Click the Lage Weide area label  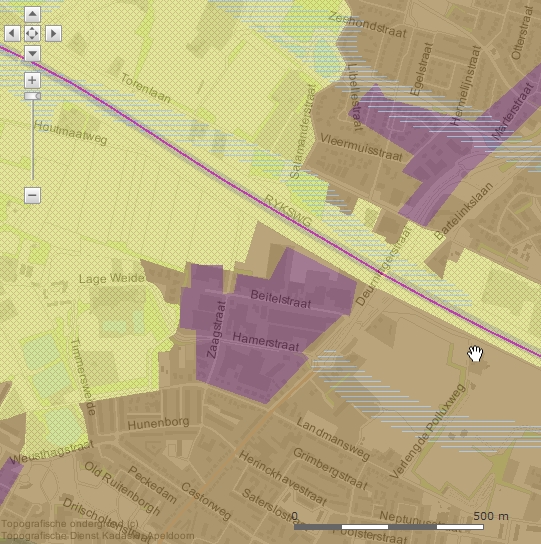[x=112, y=278]
